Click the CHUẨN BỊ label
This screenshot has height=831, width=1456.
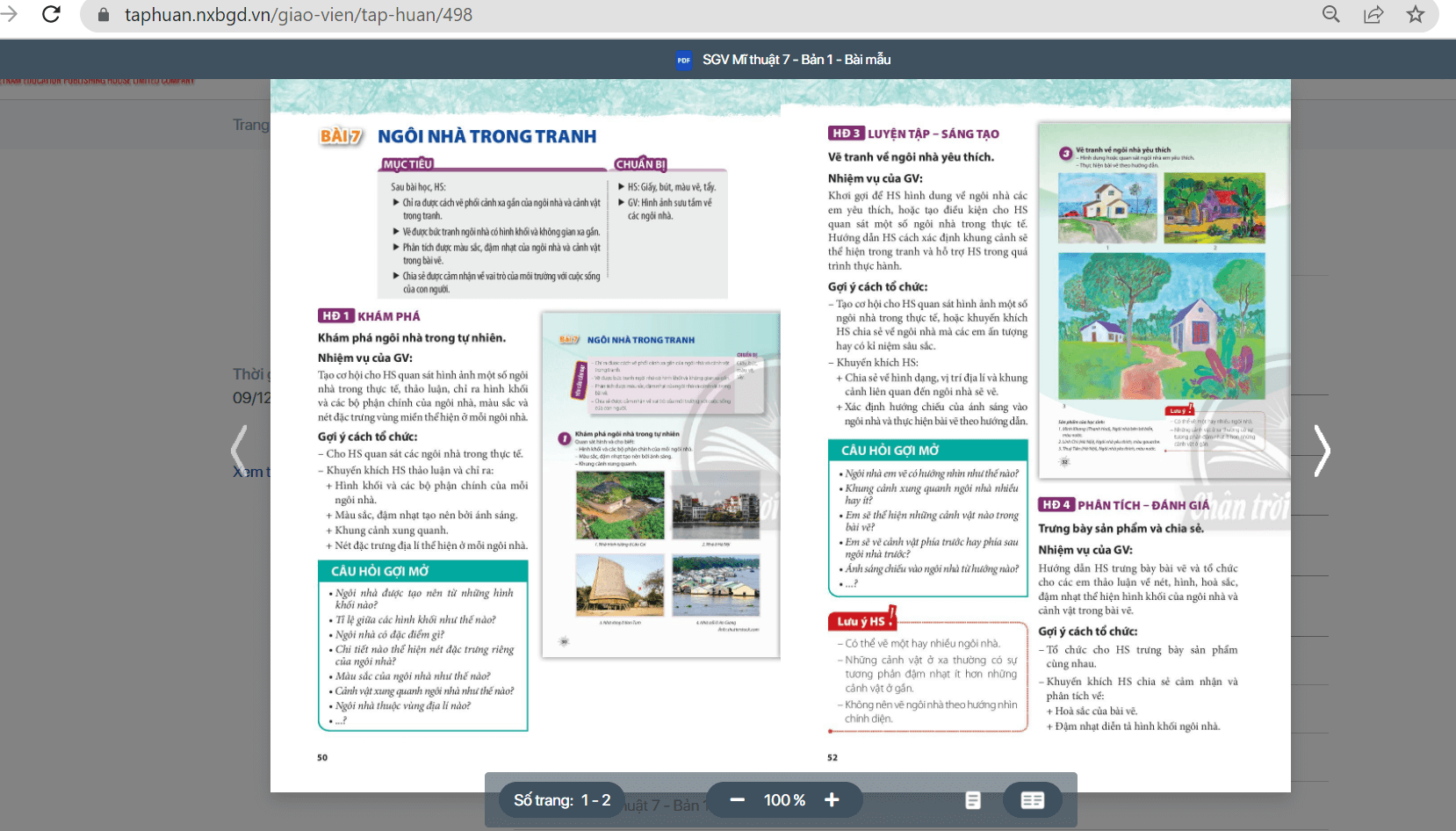tap(640, 164)
